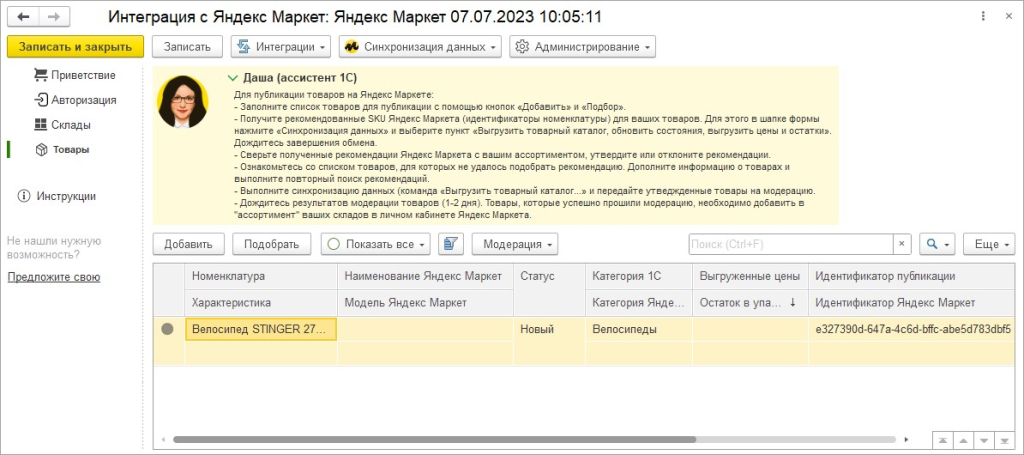The image size is (1024, 455).
Task: Jump to the first row with the top arrow
Action: click(x=943, y=439)
